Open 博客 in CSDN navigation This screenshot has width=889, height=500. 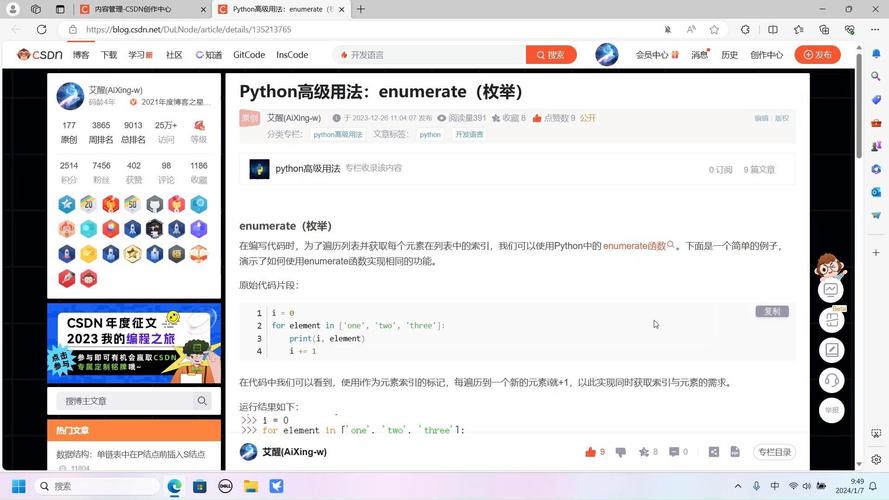click(81, 54)
